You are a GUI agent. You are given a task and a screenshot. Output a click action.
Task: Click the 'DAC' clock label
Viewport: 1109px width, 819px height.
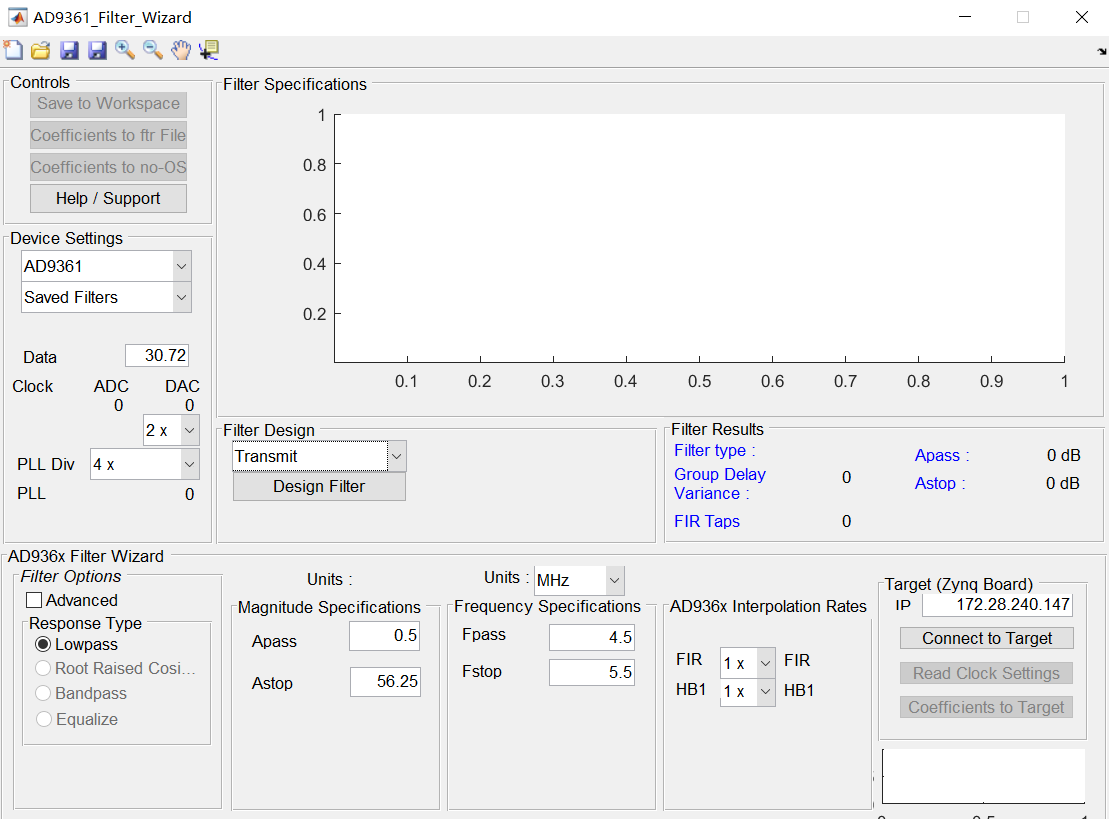click(182, 386)
